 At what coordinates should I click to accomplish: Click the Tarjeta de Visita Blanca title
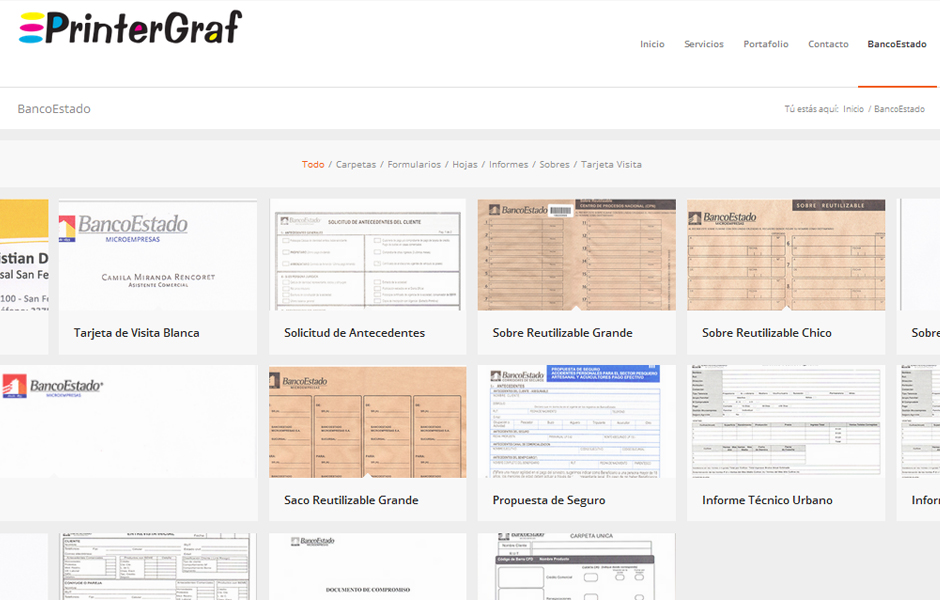pyautogui.click(x=137, y=333)
